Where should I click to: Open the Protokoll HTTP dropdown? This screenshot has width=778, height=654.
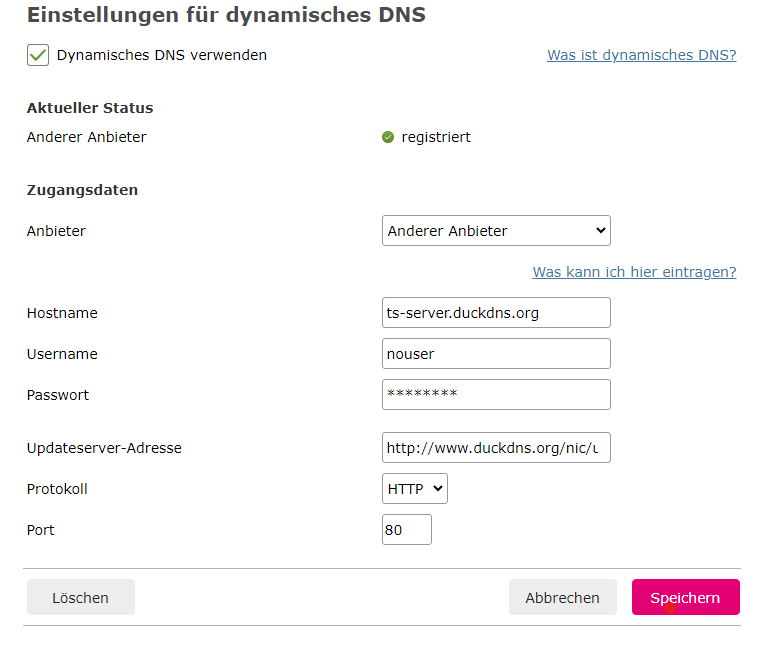pos(415,489)
